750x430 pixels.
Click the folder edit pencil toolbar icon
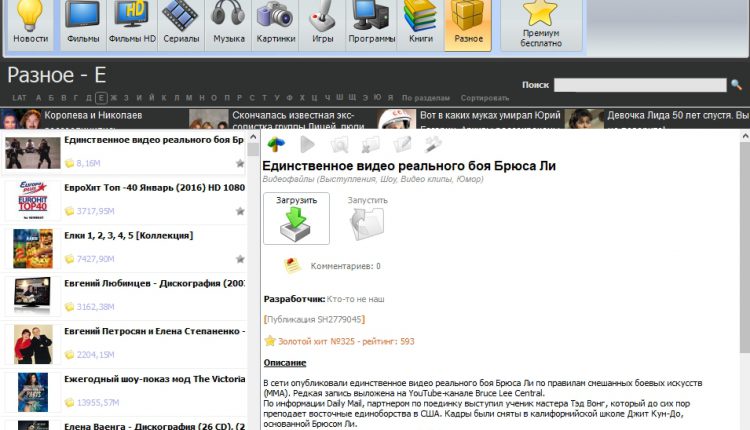402,144
